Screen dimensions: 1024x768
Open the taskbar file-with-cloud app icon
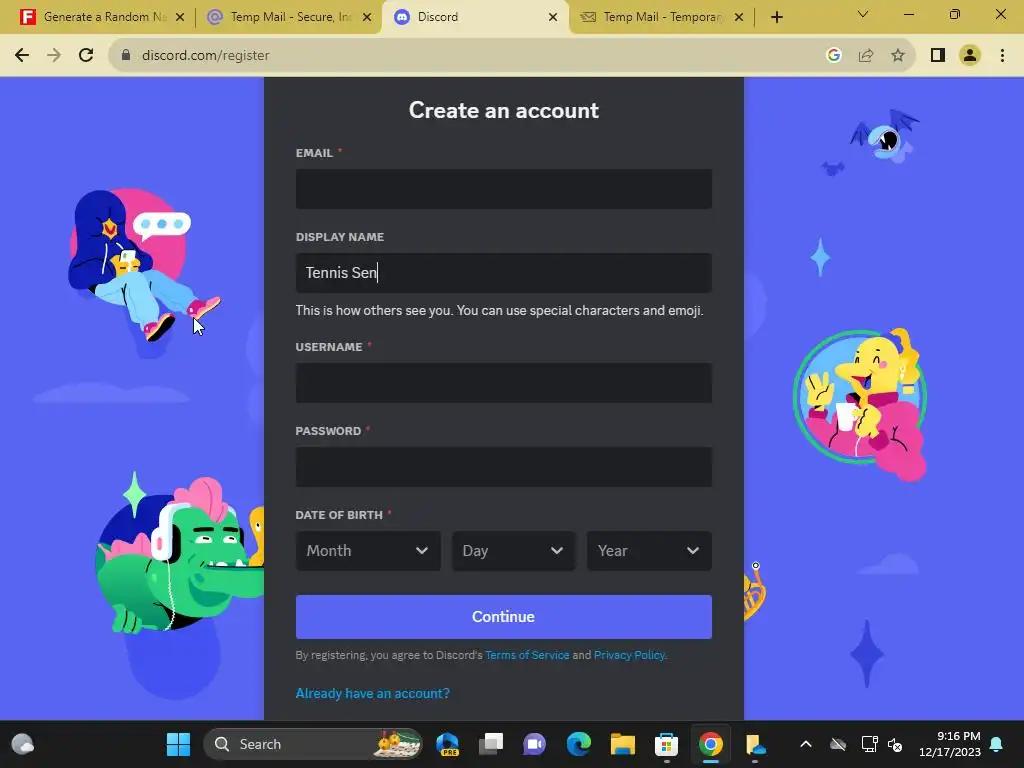(x=755, y=744)
